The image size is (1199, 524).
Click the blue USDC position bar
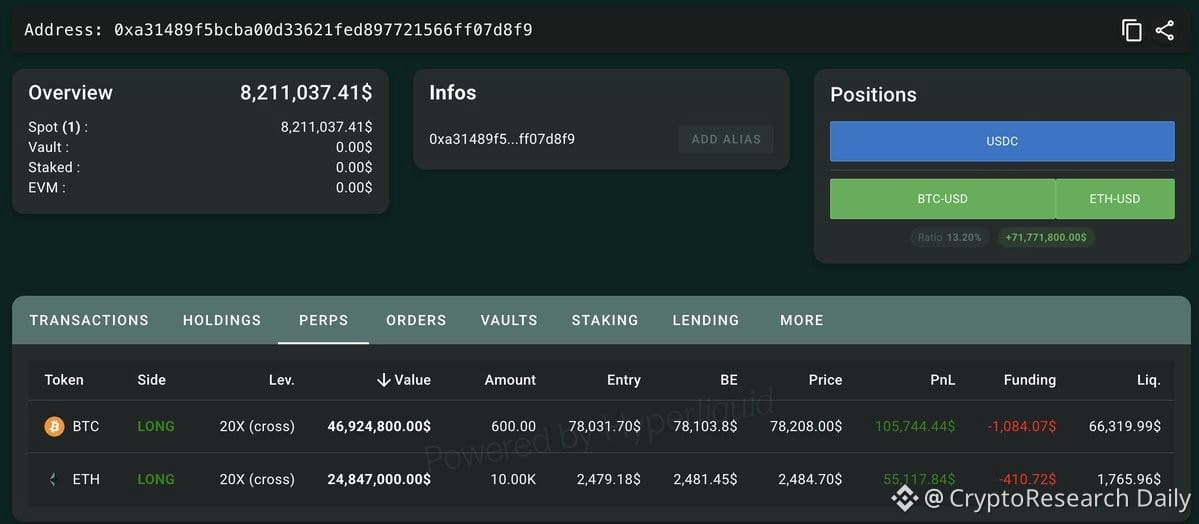(1002, 142)
